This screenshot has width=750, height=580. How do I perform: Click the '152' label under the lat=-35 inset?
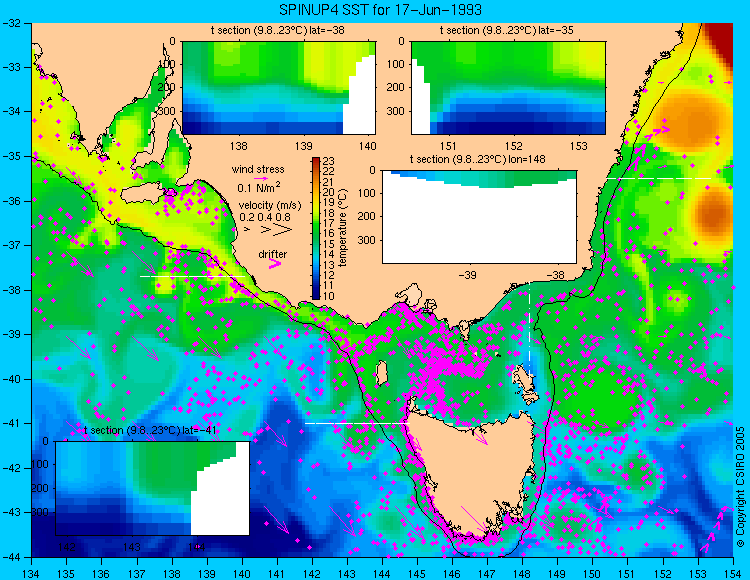click(x=514, y=146)
